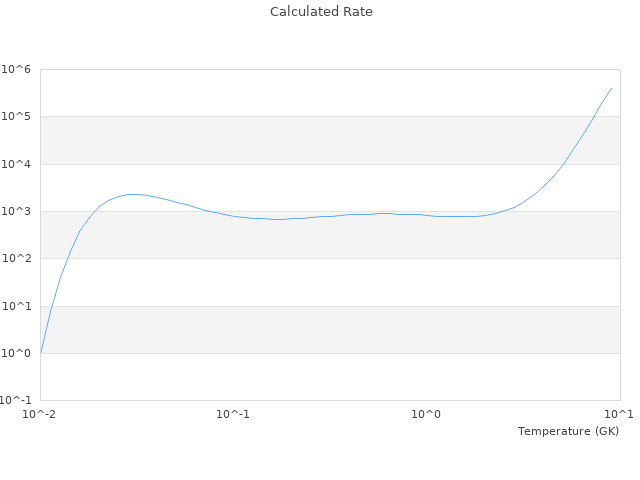Viewport: 640px width, 480px height.
Task: Click the 10^-2 label on the x-axis
Action: [x=40, y=414]
